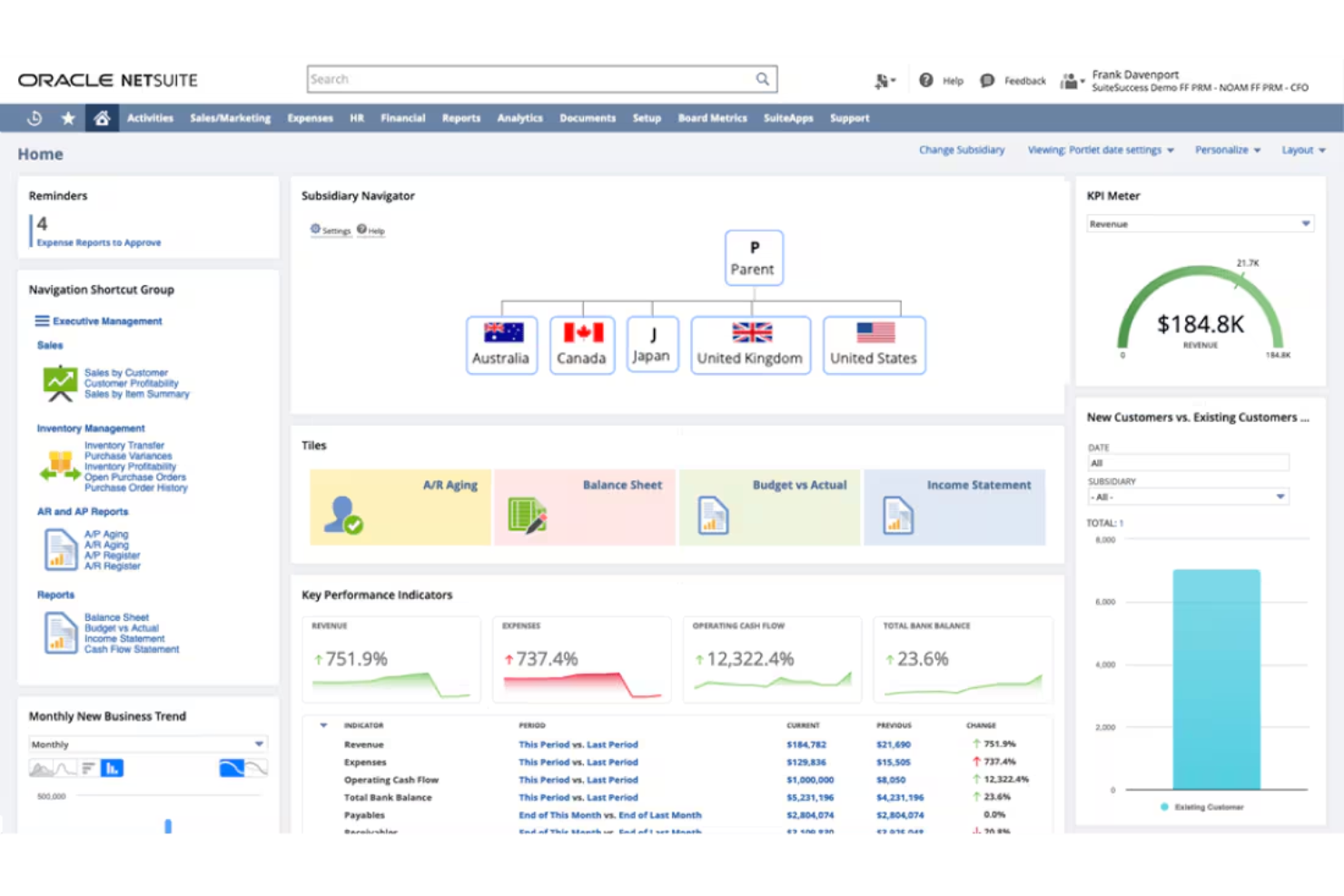The height and width of the screenshot is (896, 1344).
Task: Go to Home via house icon
Action: 102,118
